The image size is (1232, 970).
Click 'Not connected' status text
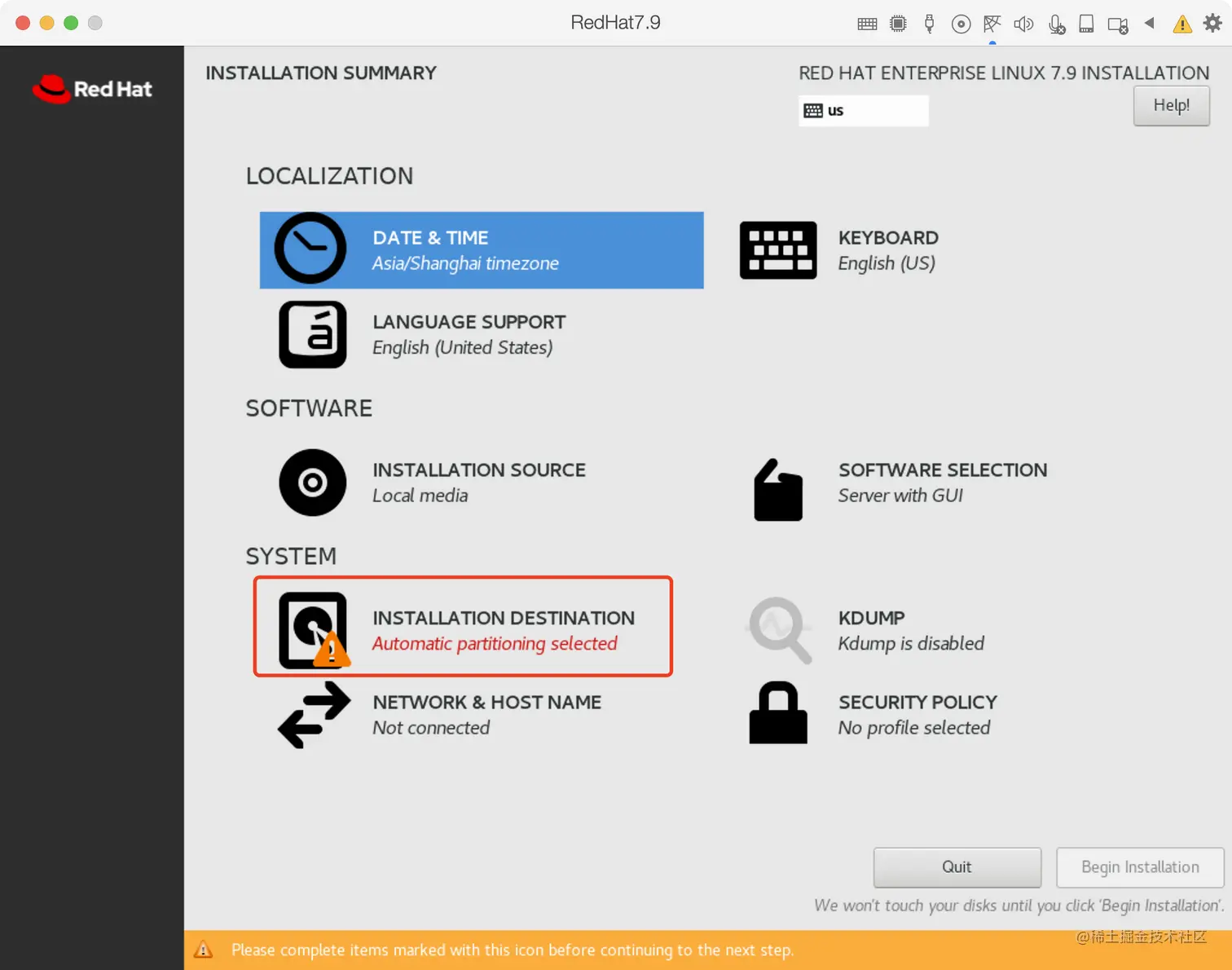coord(431,728)
